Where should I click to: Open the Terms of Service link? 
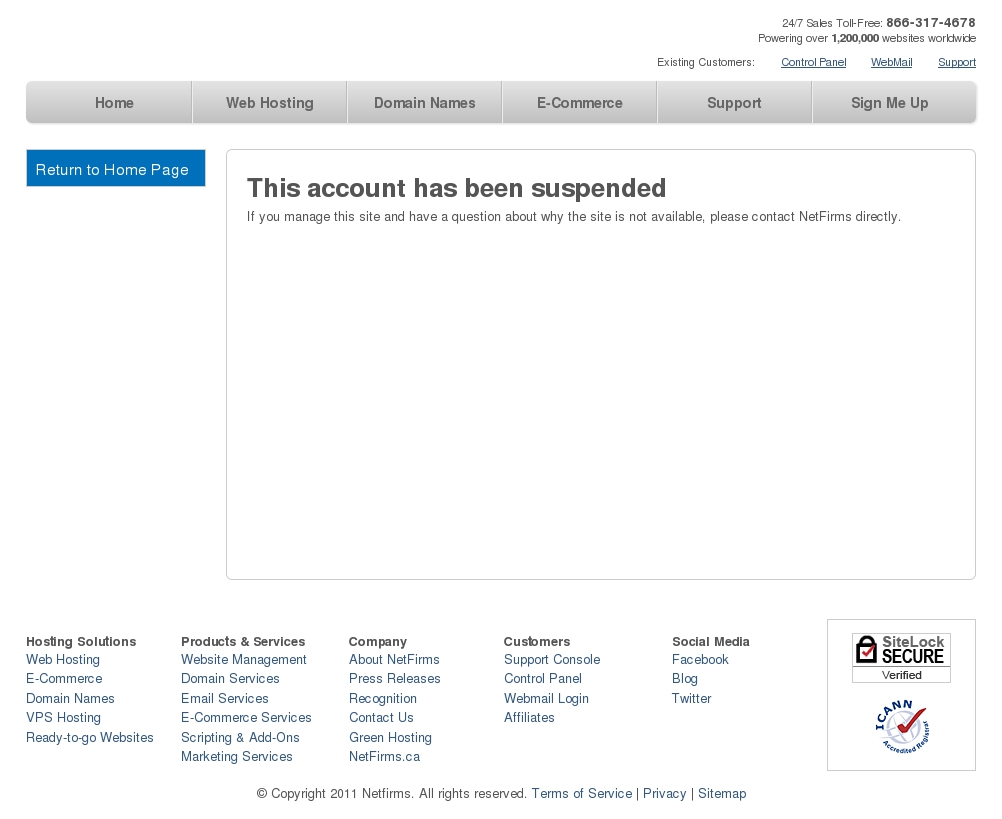[582, 793]
